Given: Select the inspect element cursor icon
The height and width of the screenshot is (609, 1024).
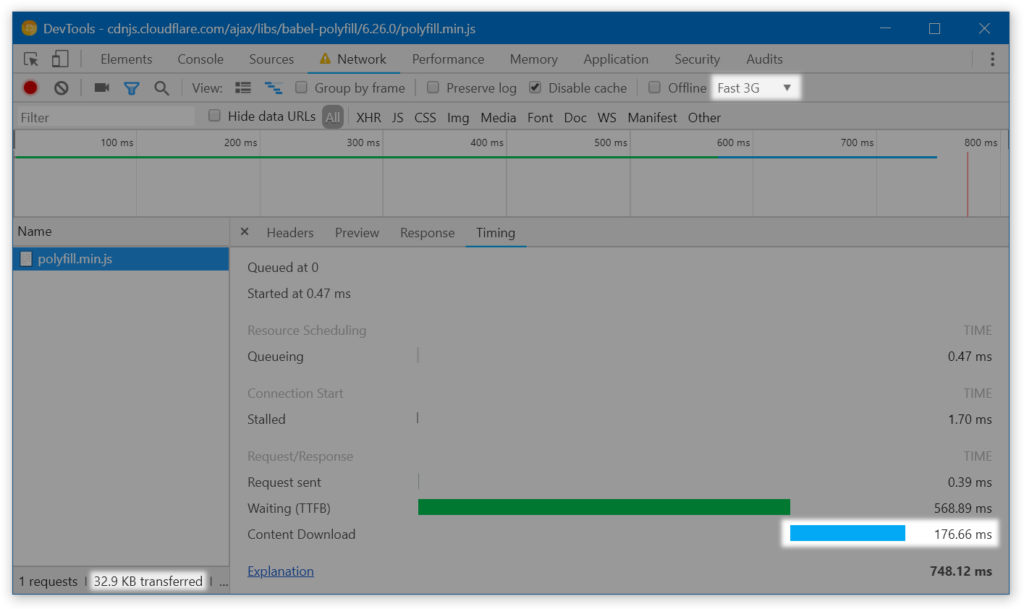Looking at the screenshot, I should pos(30,59).
